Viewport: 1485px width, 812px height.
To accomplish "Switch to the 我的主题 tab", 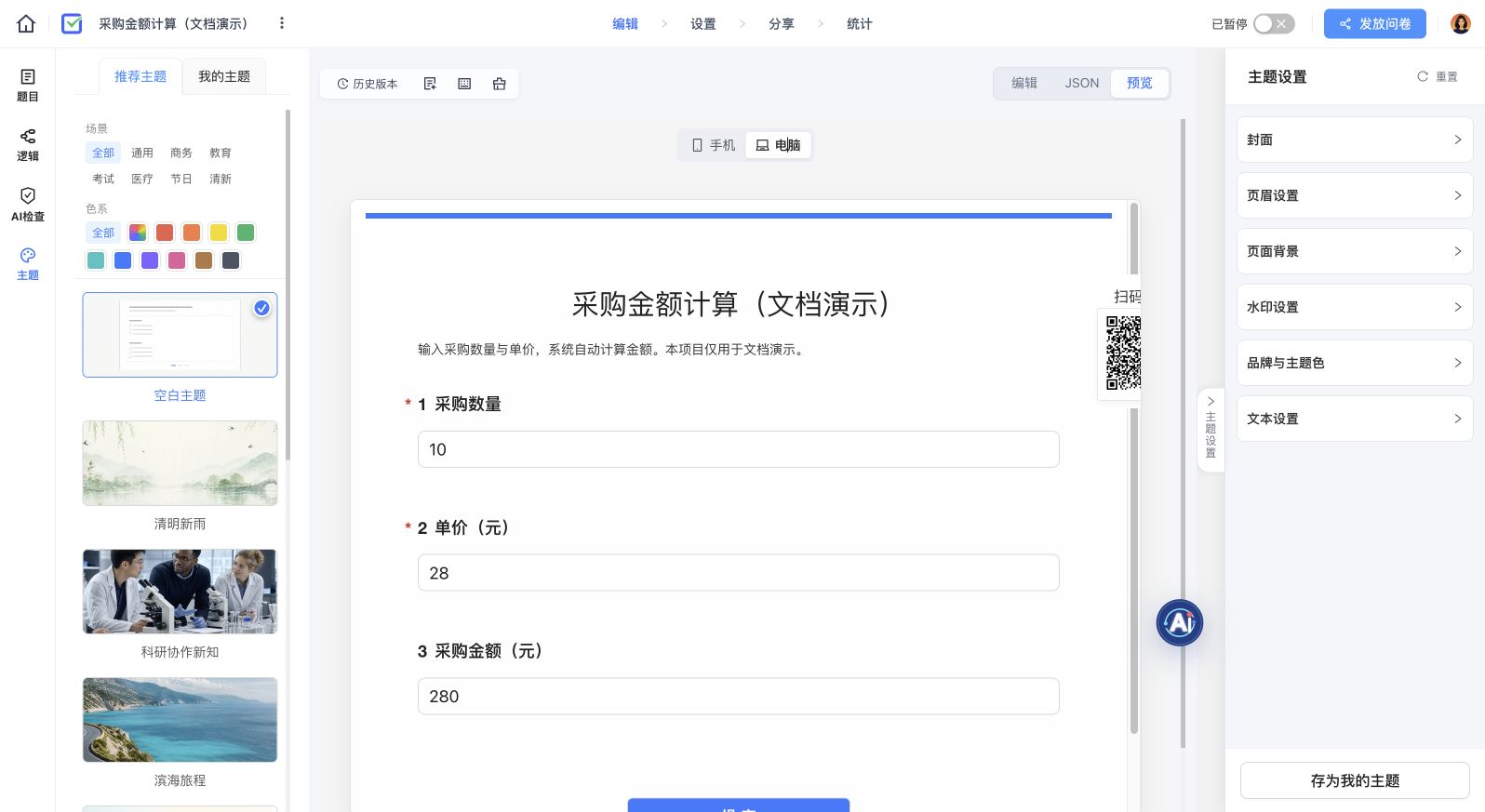I will click(x=224, y=76).
